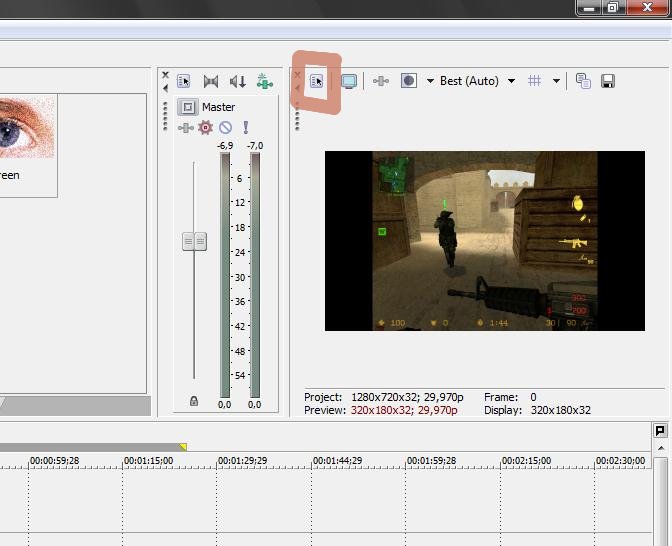Viewport: 672px width, 546px height.
Task: Click the Display 320x180x32 value
Action: coord(561,410)
